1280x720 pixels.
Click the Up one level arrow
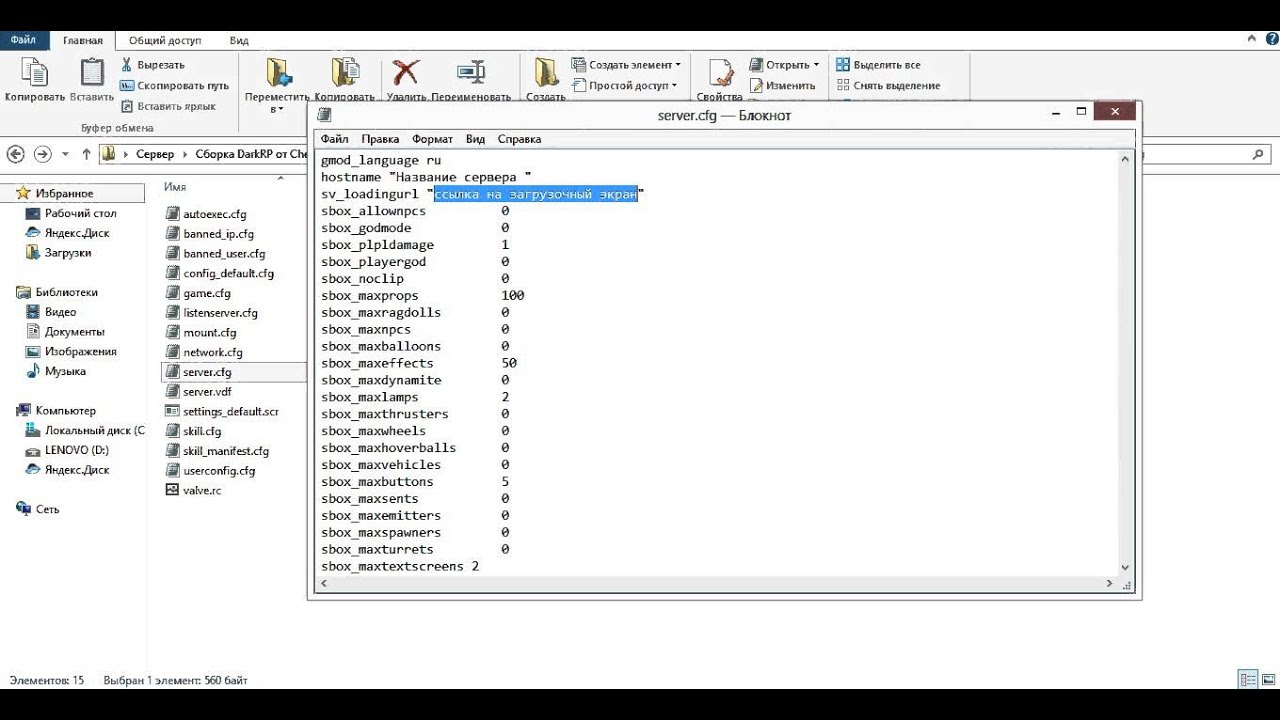coord(86,154)
